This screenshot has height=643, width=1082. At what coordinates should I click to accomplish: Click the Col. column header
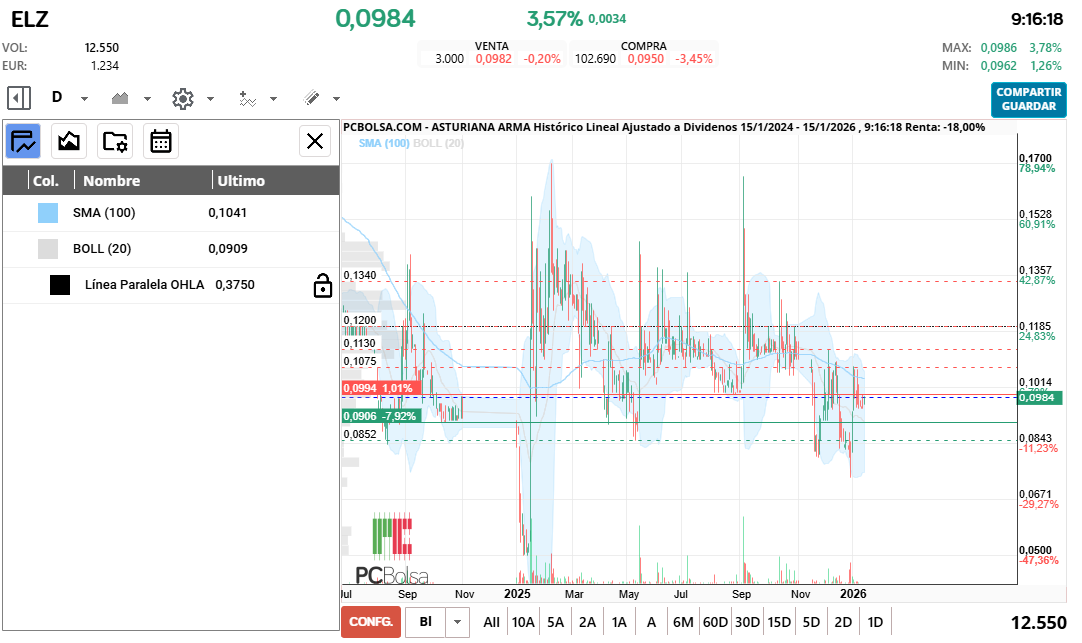[46, 181]
